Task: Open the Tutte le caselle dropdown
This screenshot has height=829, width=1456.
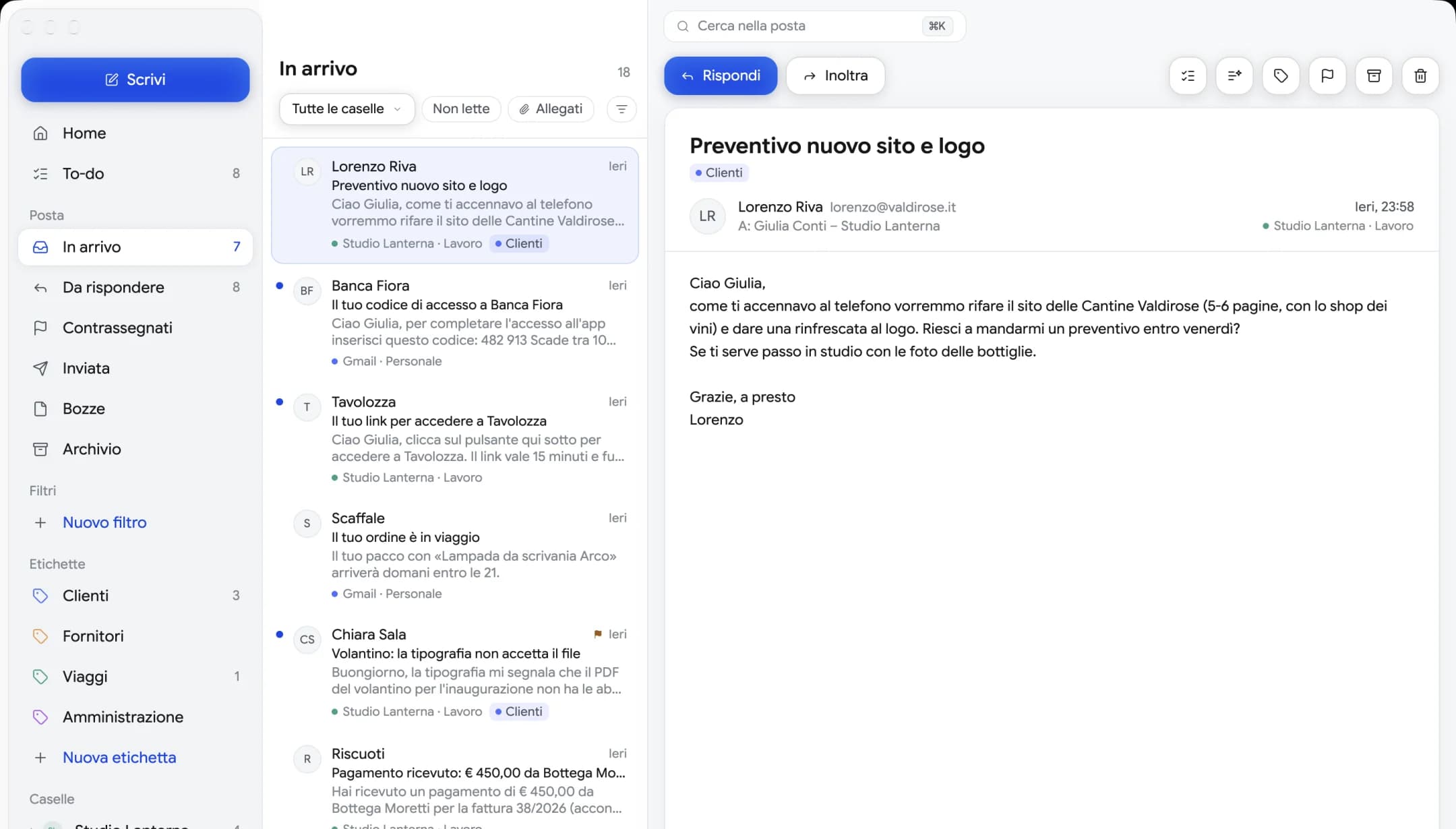Action: (x=346, y=109)
